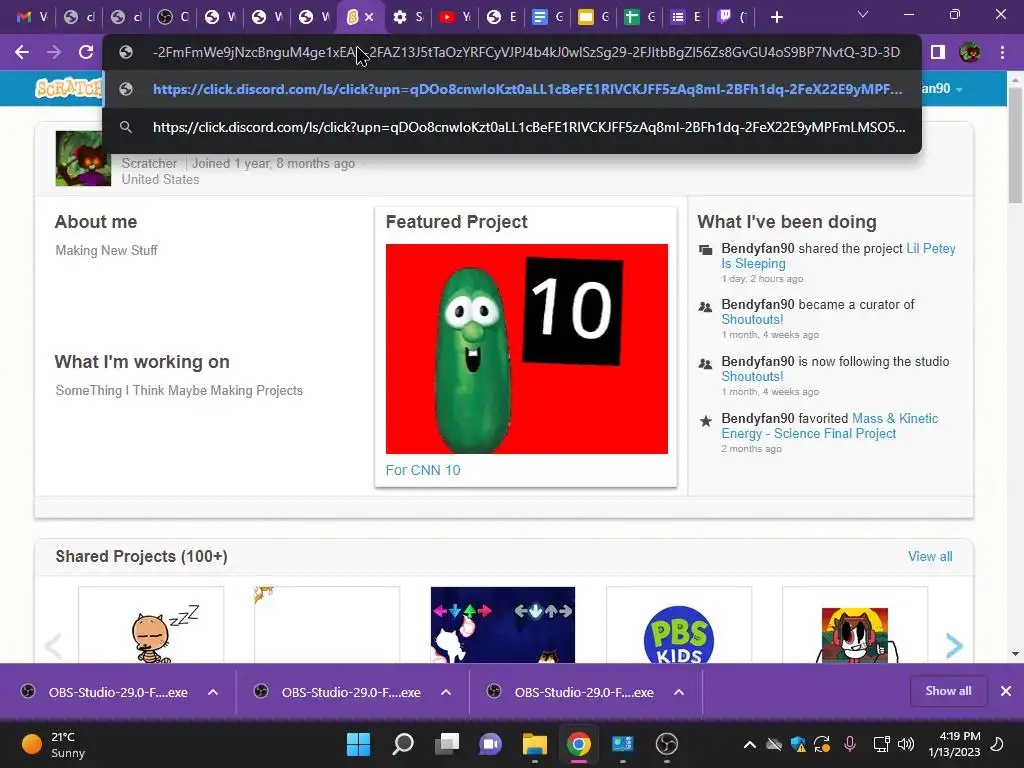Open the Shoutouts! link under is now following
1024x768 pixels.
pyautogui.click(x=752, y=376)
